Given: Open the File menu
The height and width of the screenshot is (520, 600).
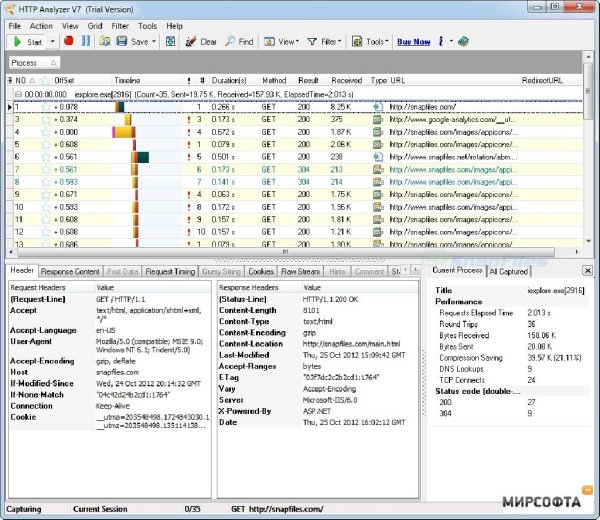Looking at the screenshot, I should pyautogui.click(x=15, y=26).
